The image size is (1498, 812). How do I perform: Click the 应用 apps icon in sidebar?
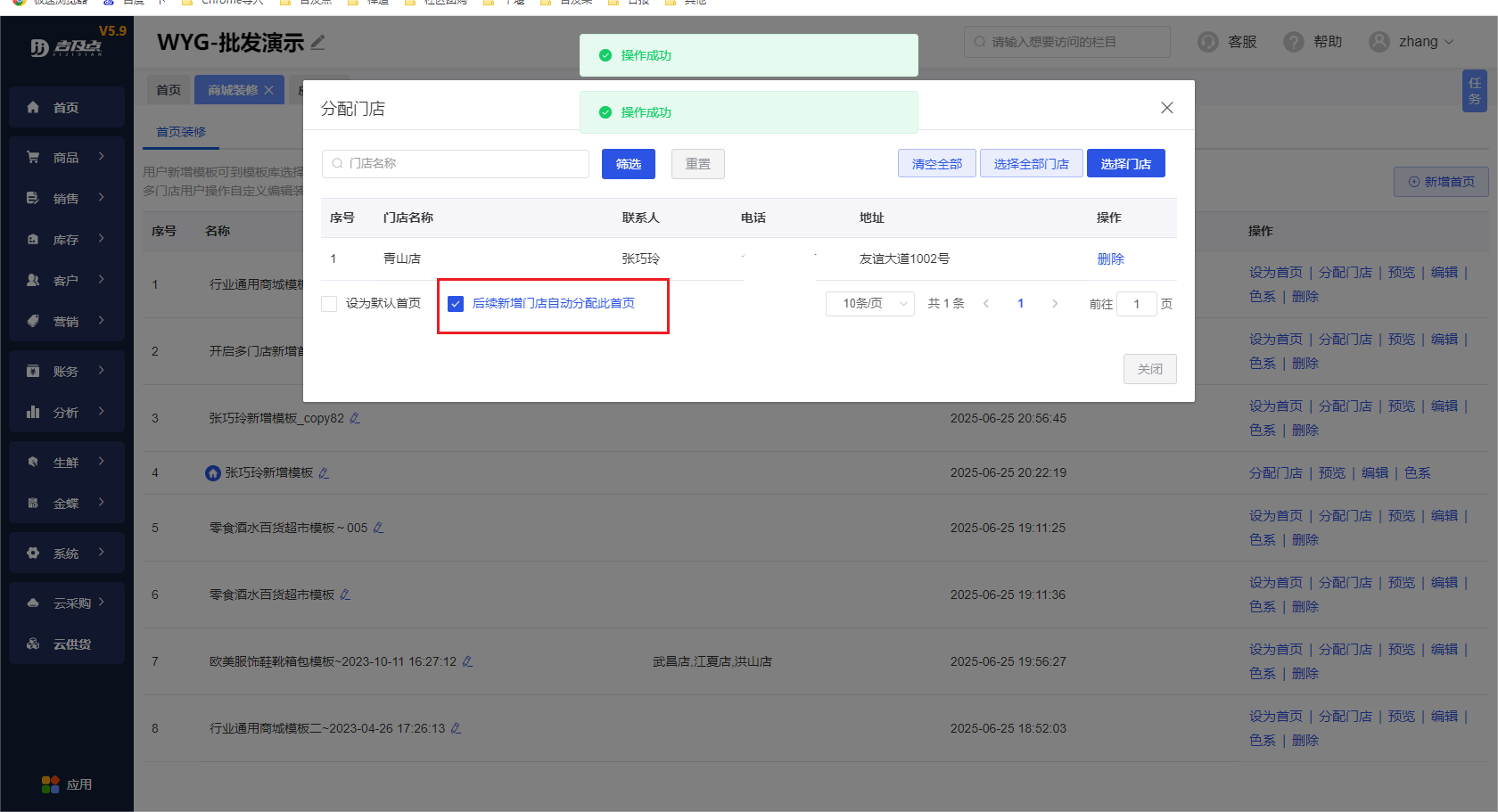[51, 784]
